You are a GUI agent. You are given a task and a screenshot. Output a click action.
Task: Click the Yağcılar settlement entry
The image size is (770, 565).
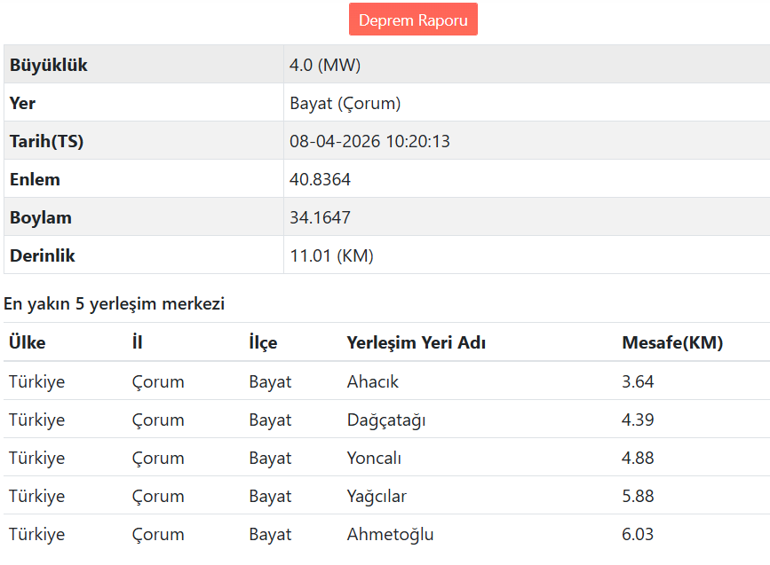tap(377, 496)
